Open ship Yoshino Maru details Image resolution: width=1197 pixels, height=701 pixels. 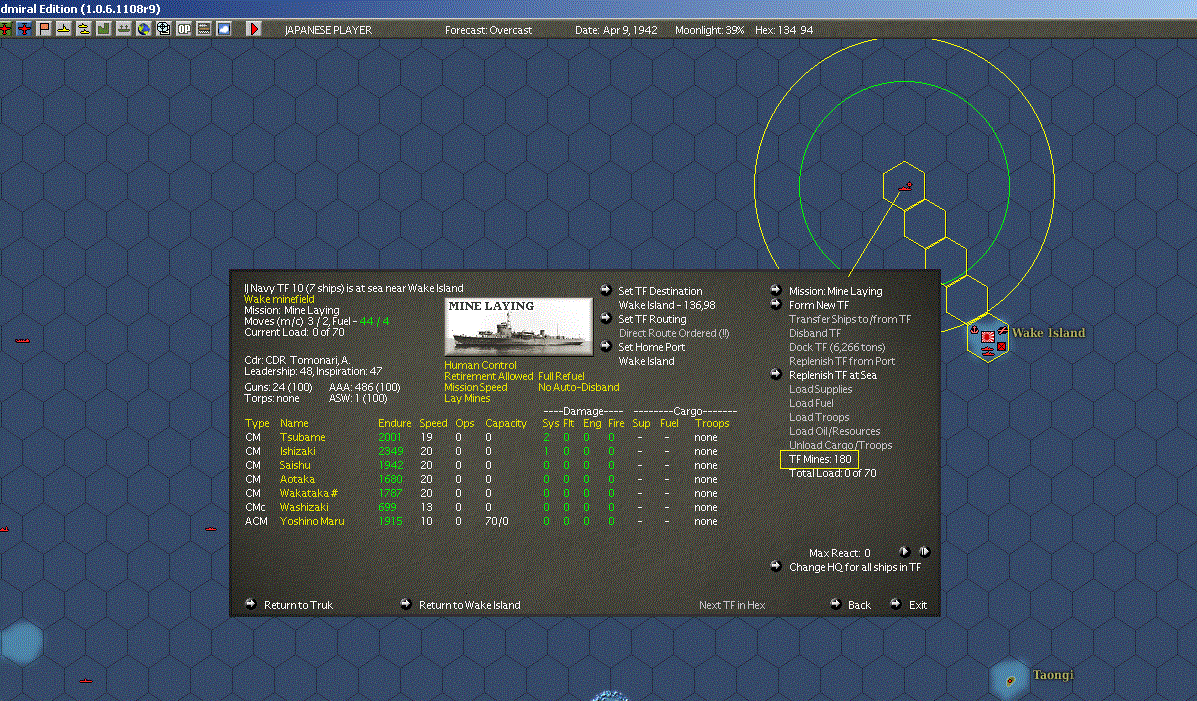311,521
